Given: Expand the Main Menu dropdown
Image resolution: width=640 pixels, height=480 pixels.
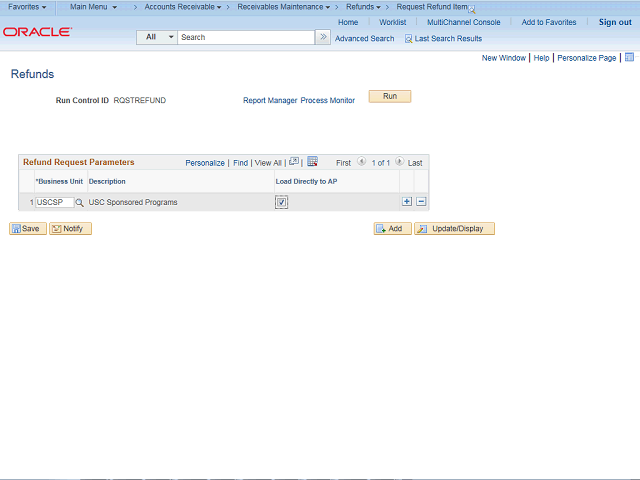Looking at the screenshot, I should 93,7.
